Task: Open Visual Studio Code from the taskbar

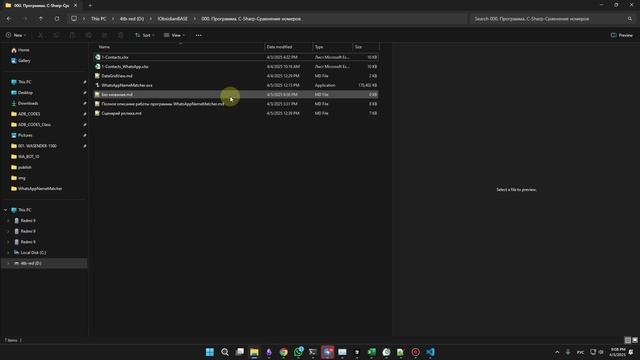Action: point(430,352)
